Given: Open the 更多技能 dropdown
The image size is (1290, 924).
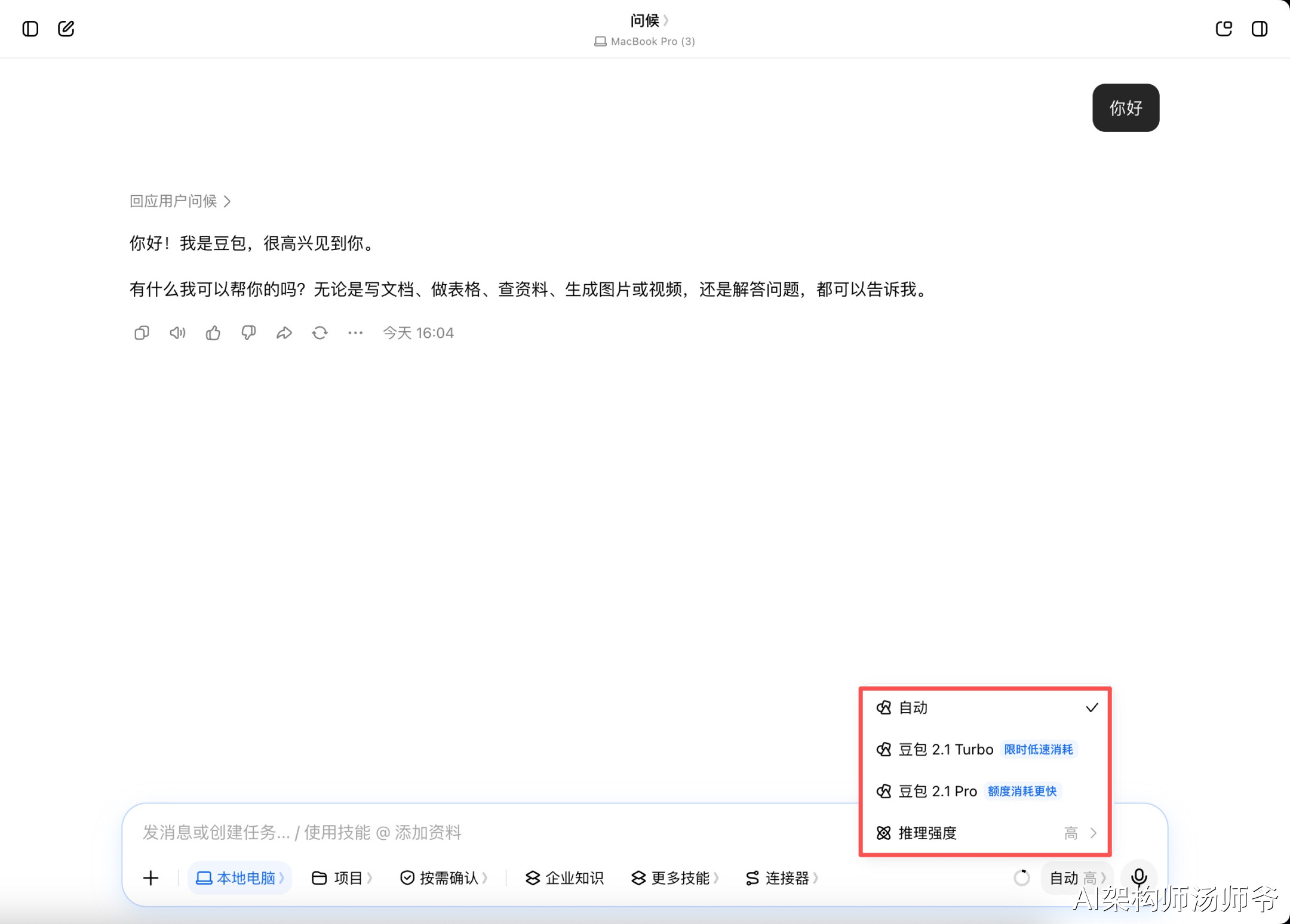Looking at the screenshot, I should 675,878.
